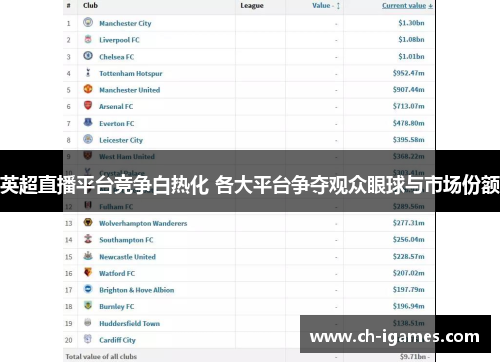
Task: Click the Brighton & Hove Albion crest
Action: coord(88,289)
